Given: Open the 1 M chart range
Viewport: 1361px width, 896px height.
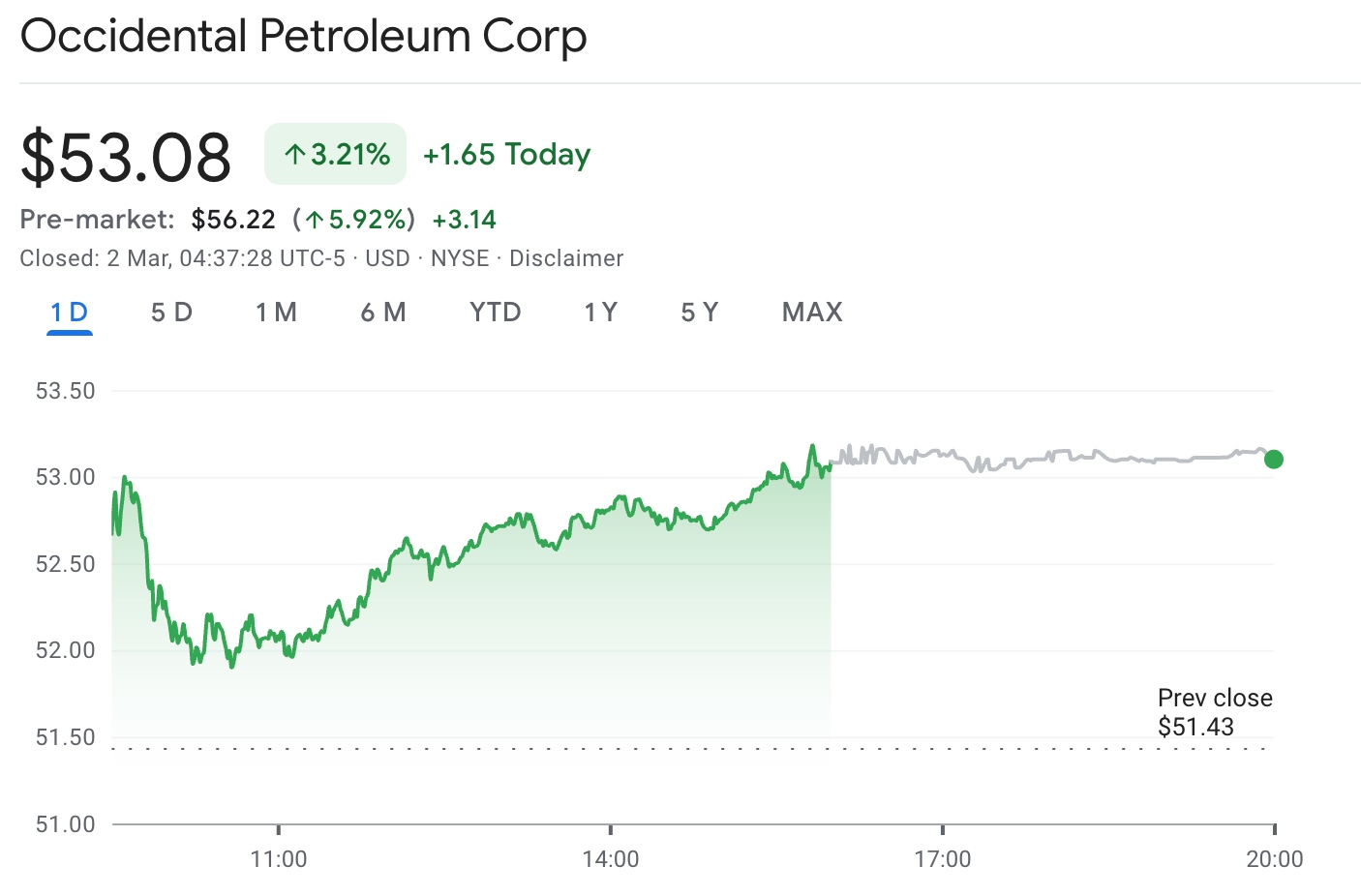Looking at the screenshot, I should tap(276, 313).
